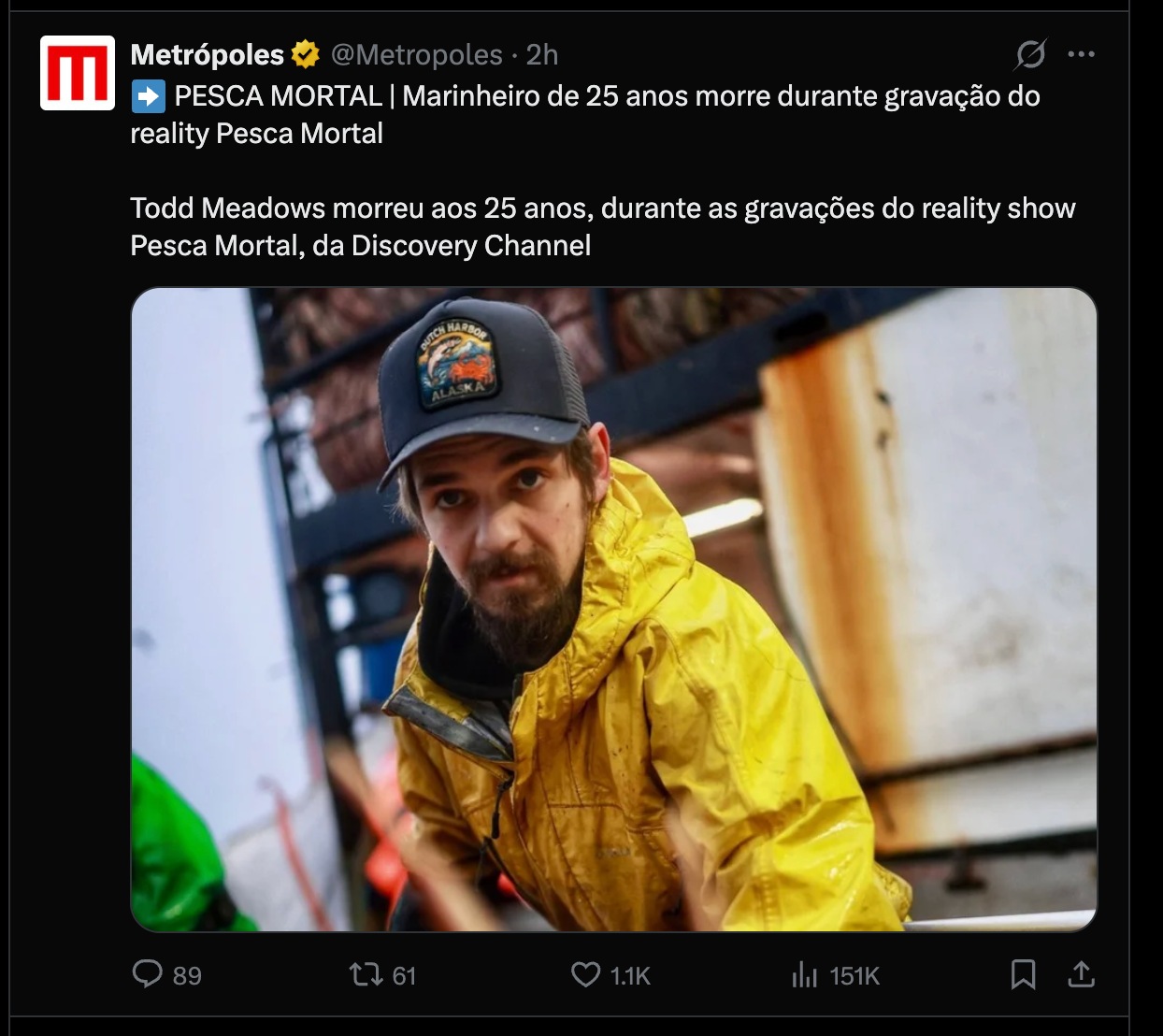Screen dimensions: 1163x1036
Task: Open the view analytics bar chart icon
Action: click(x=804, y=975)
